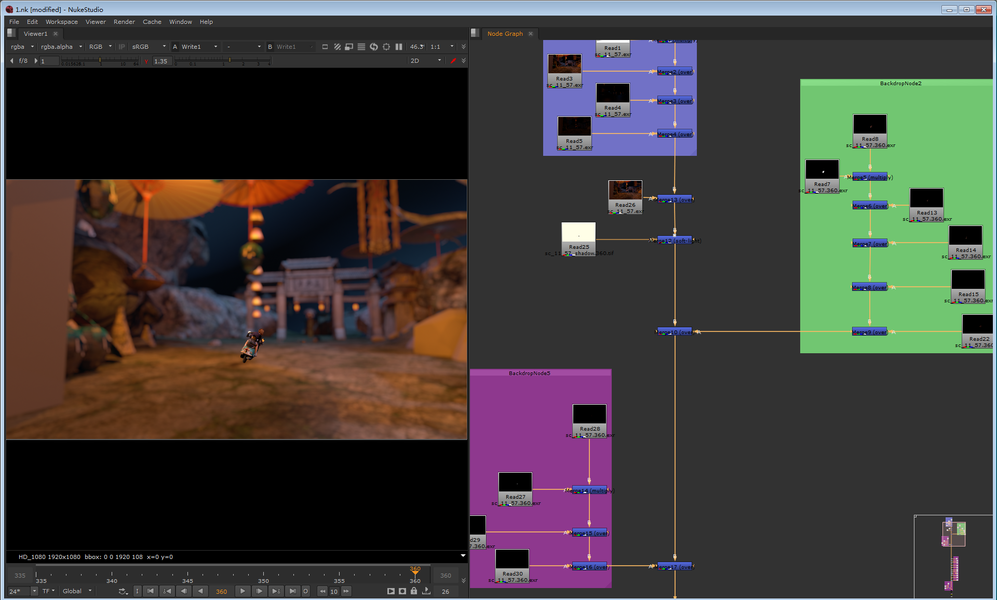
Task: Click the playback loop mode icon
Action: pos(123,591)
